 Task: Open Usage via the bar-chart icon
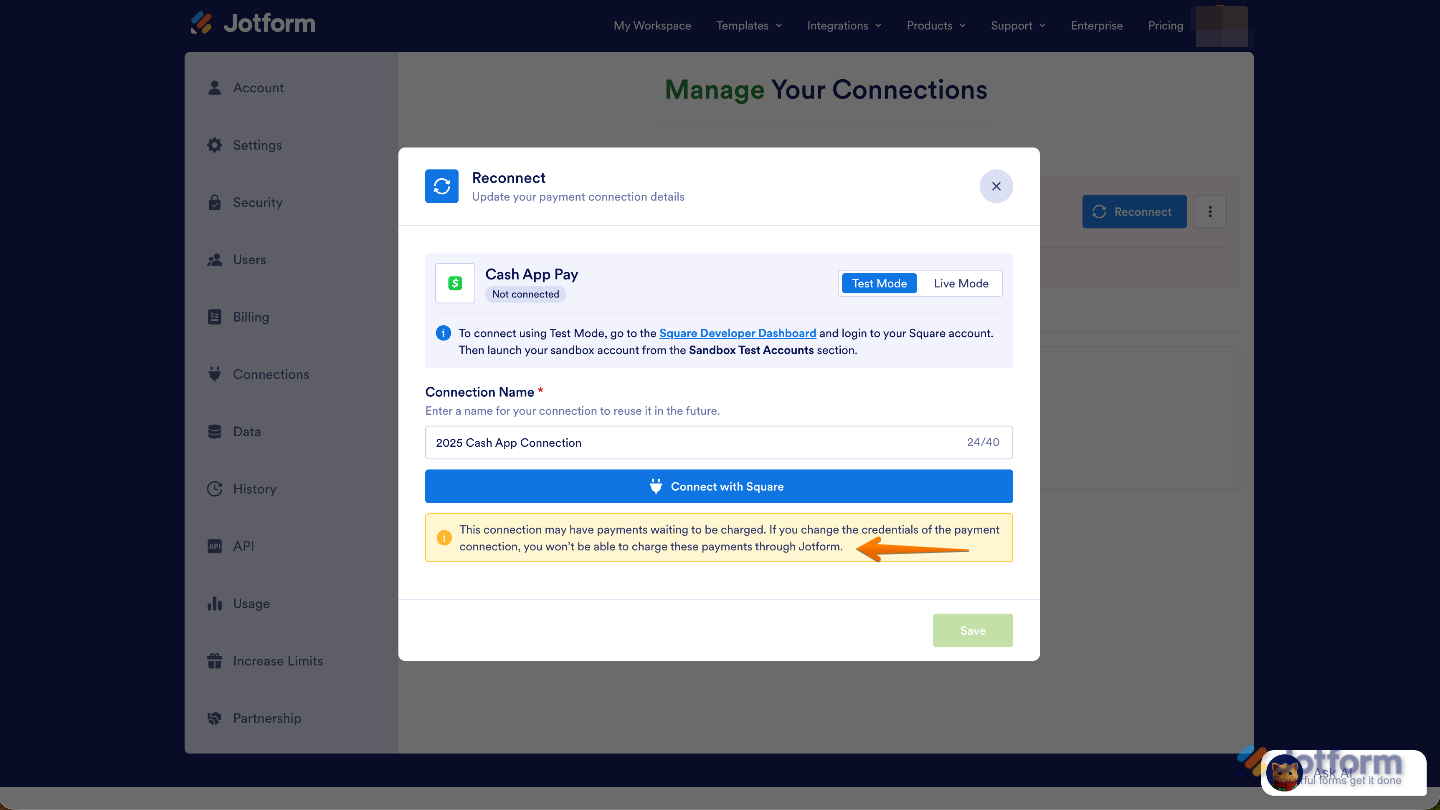214,603
